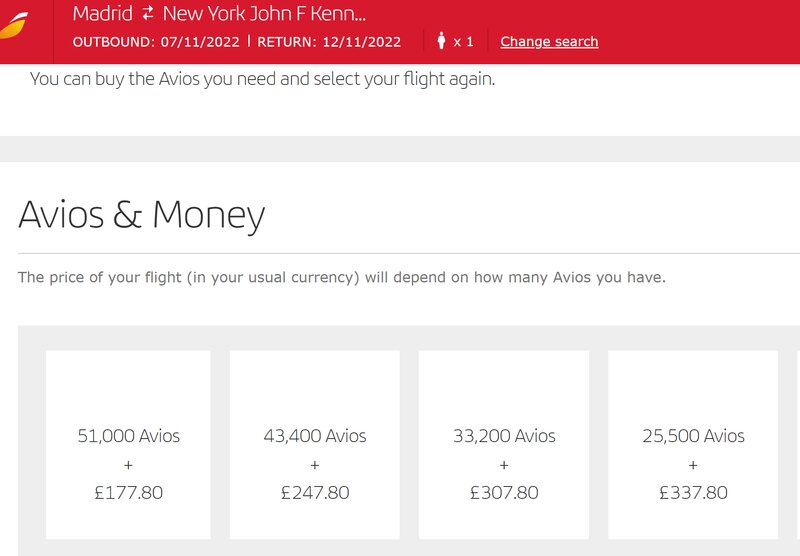This screenshot has height=556, width=800.
Task: Select the 33,200 Avios option
Action: 504,444
